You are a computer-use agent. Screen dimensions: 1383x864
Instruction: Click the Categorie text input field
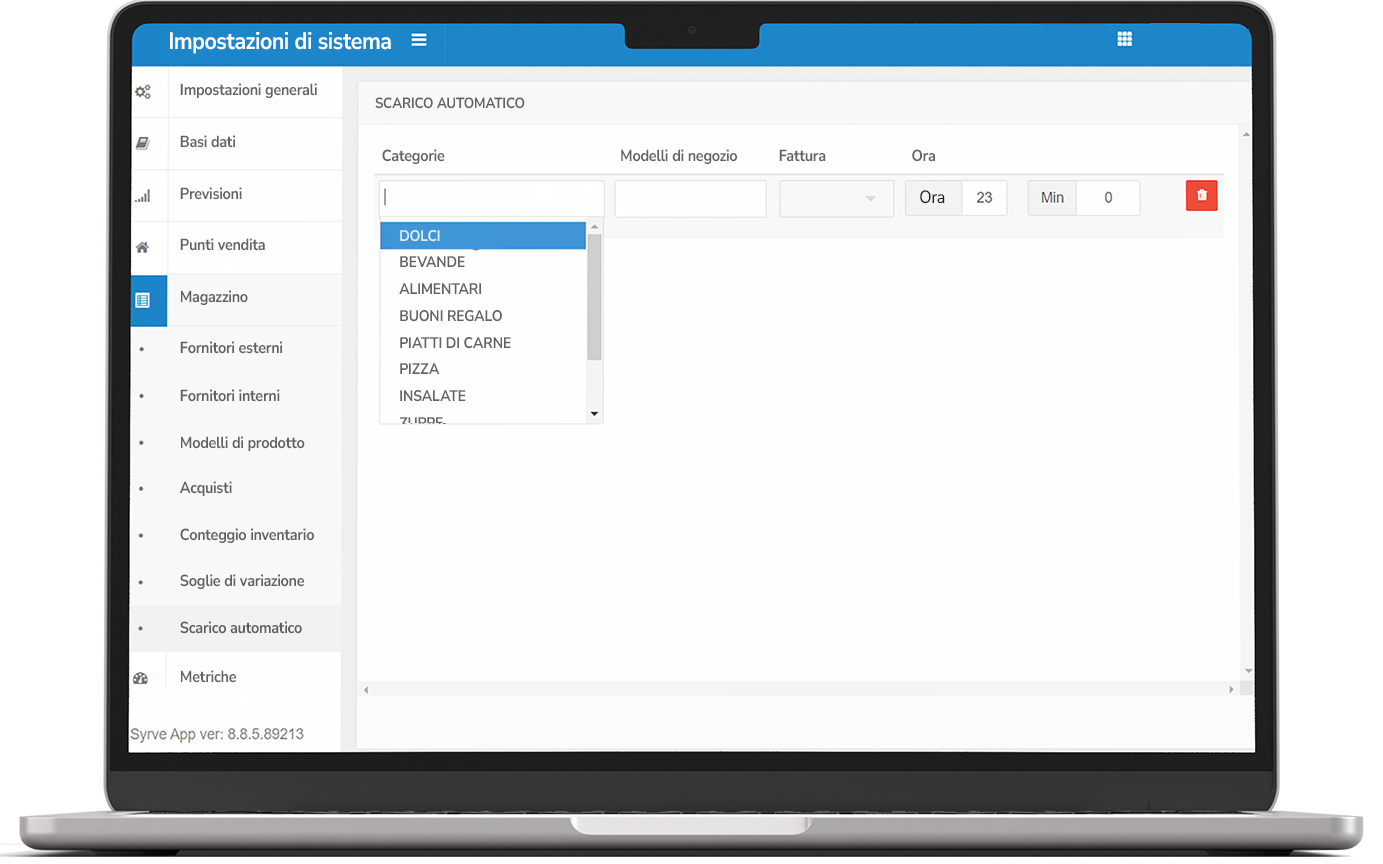click(x=491, y=198)
